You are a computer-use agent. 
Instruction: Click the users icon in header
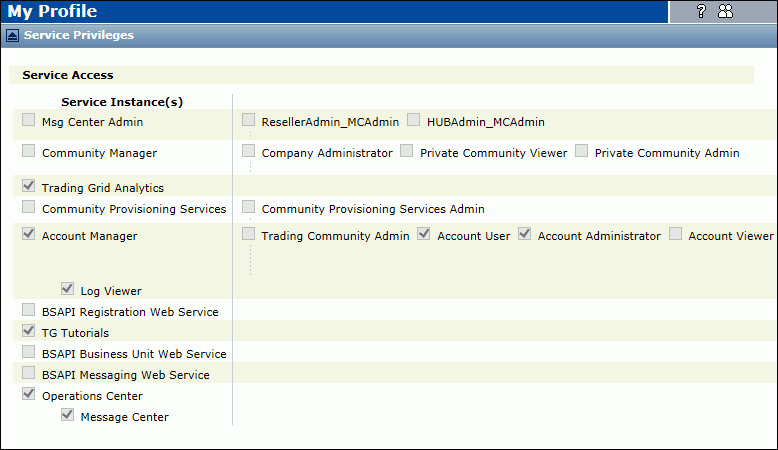(725, 12)
